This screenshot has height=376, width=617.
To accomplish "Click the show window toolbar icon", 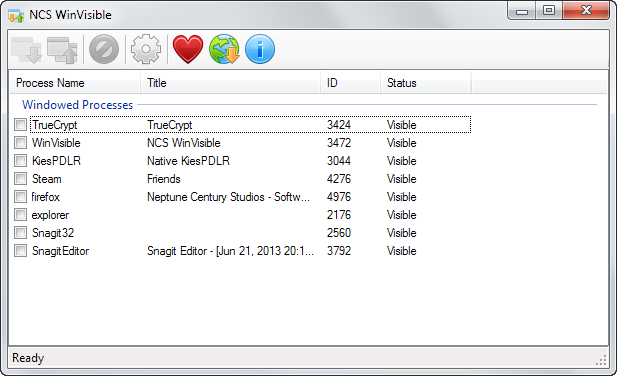I will pyautogui.click(x=62, y=50).
